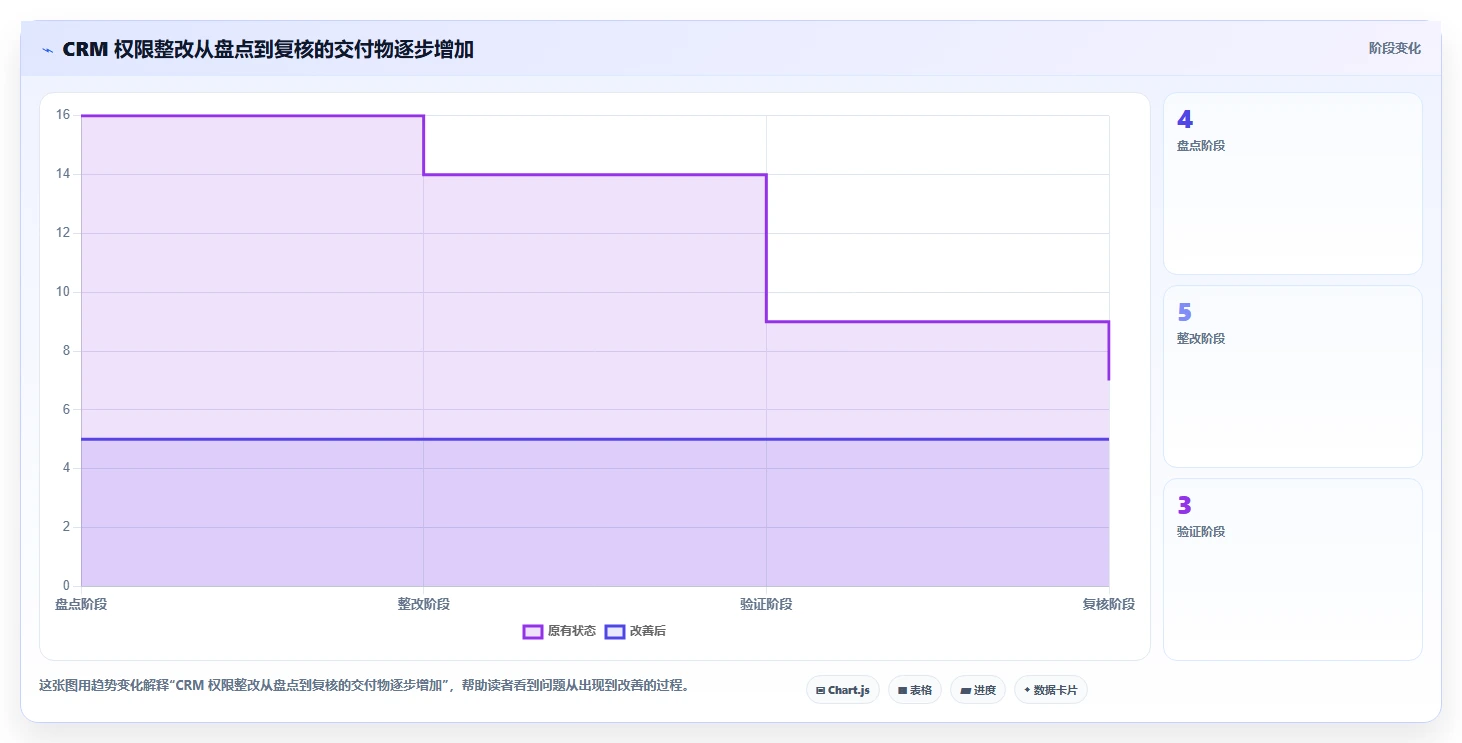
Task: Click the icon inside the Chart.js tag
Action: tap(820, 690)
